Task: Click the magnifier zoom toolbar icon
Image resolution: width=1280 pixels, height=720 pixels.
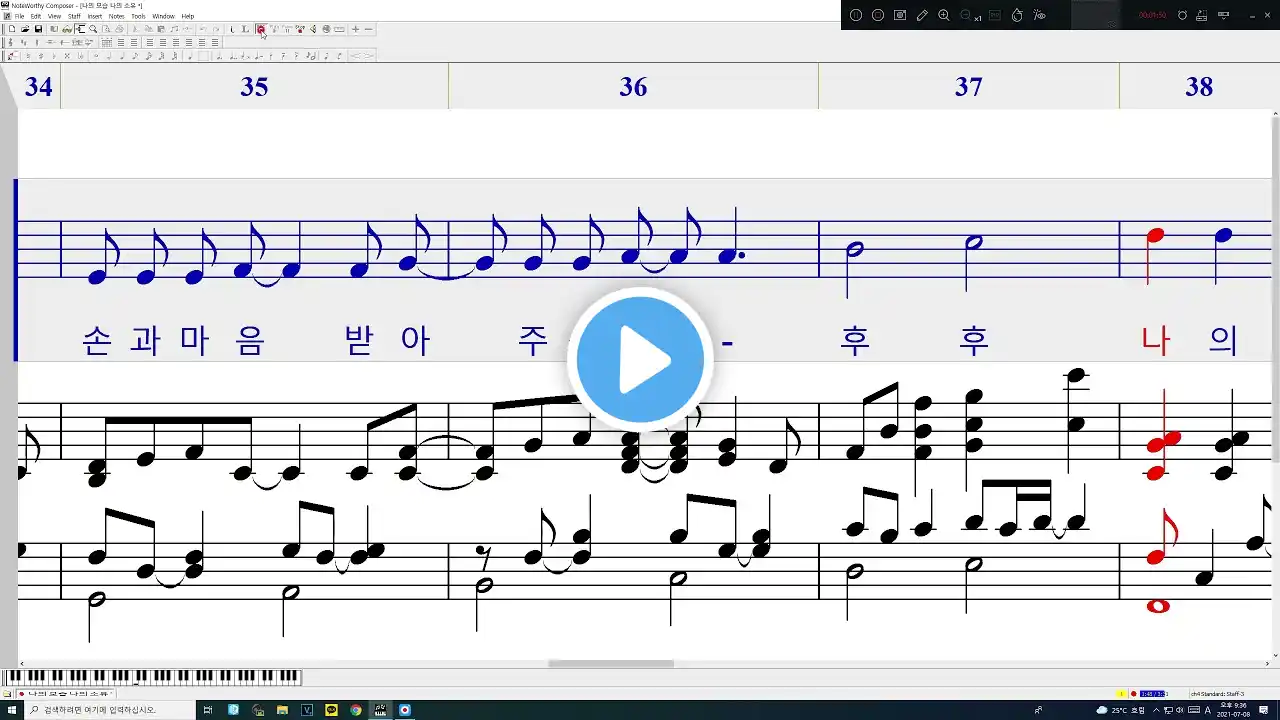Action: pos(93,29)
